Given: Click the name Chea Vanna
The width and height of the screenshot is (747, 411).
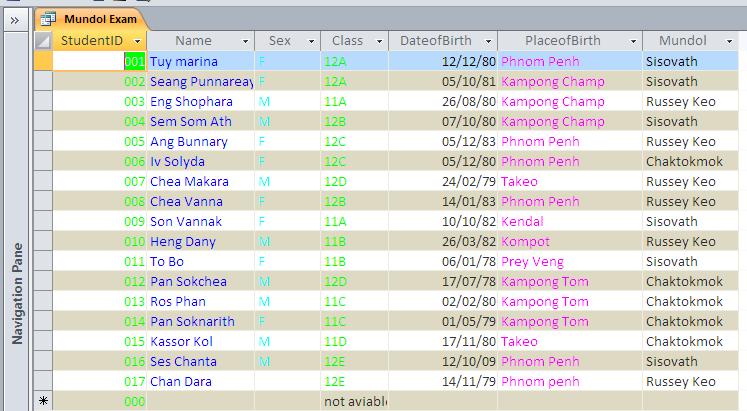Looking at the screenshot, I should point(186,201).
